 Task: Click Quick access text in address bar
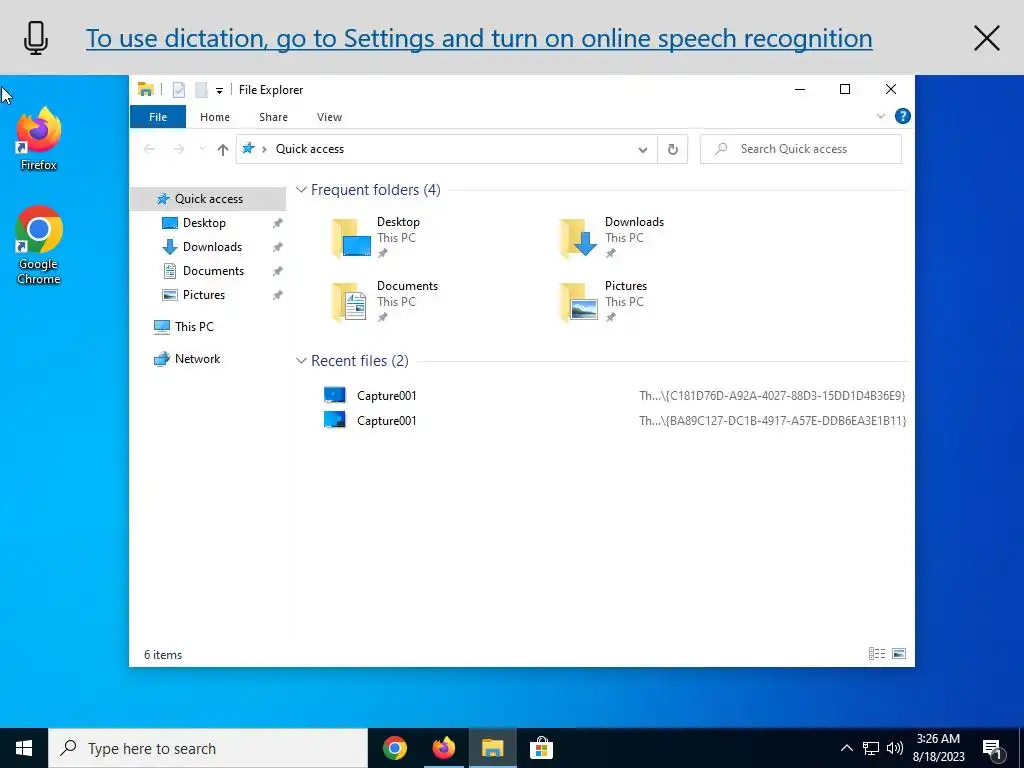coord(310,149)
